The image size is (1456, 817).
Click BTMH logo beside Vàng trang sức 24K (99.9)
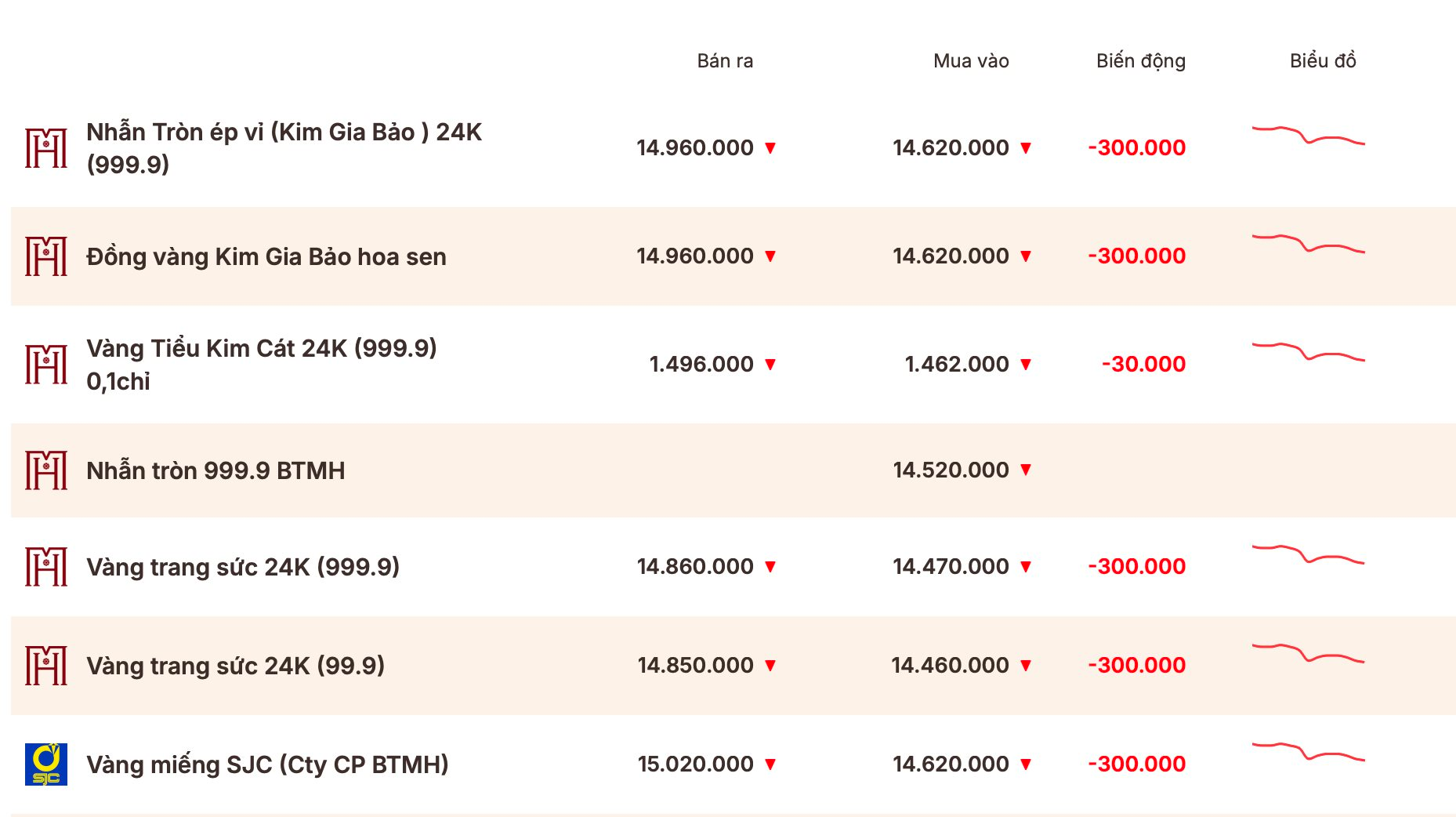tap(46, 665)
